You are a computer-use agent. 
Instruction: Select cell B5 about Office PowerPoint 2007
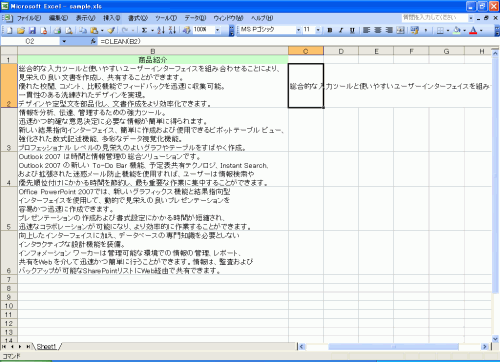(x=153, y=209)
